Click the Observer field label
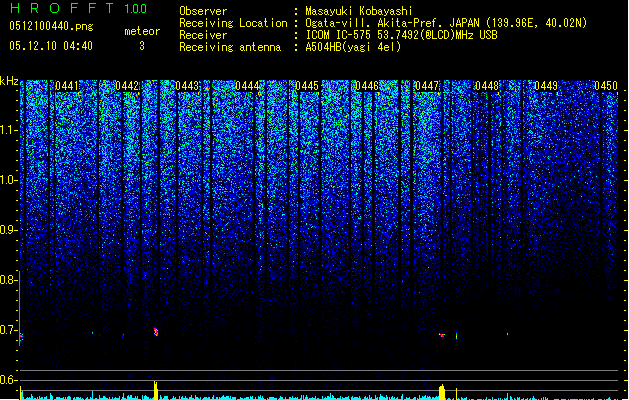 (x=203, y=11)
